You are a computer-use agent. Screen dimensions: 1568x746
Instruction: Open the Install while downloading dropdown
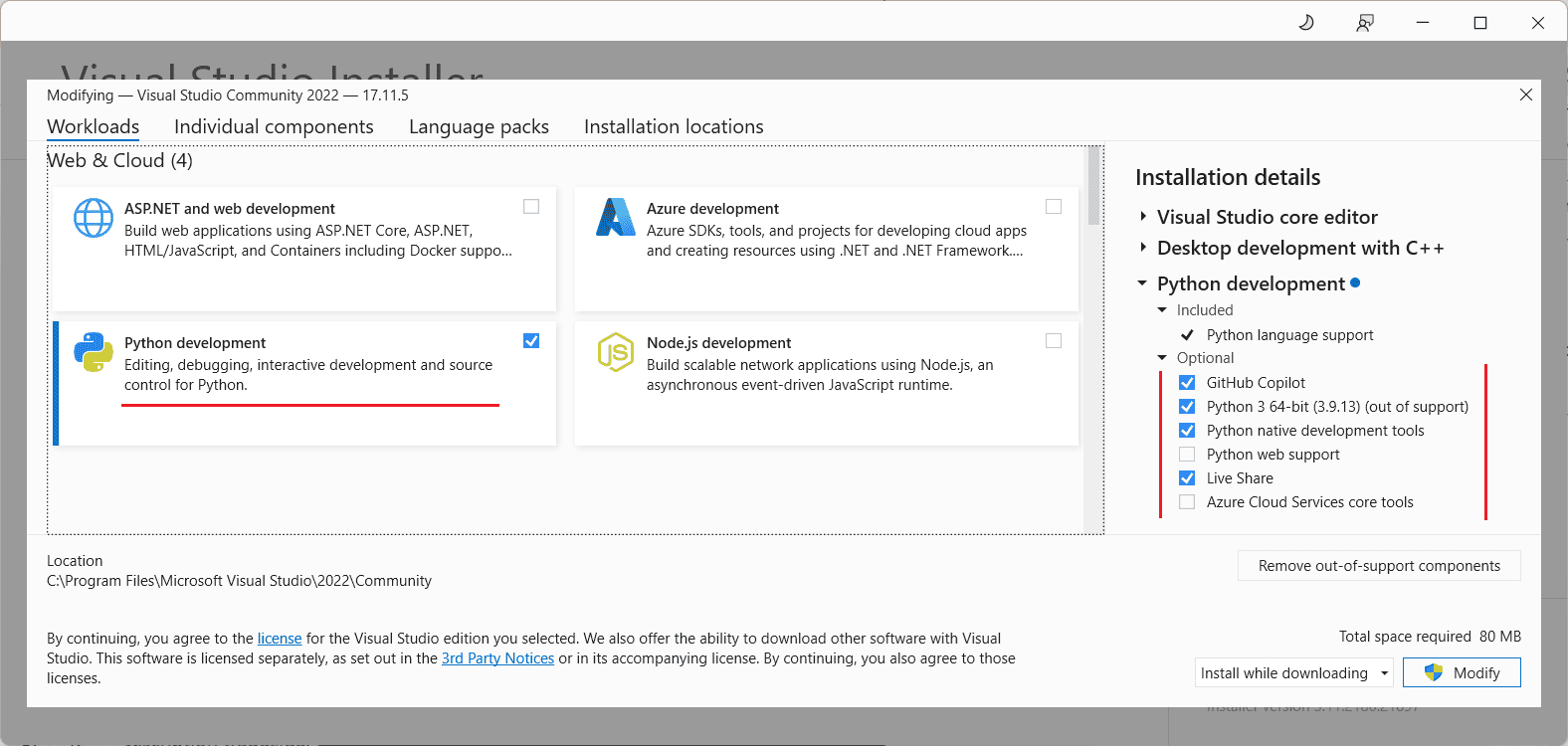coord(1294,672)
